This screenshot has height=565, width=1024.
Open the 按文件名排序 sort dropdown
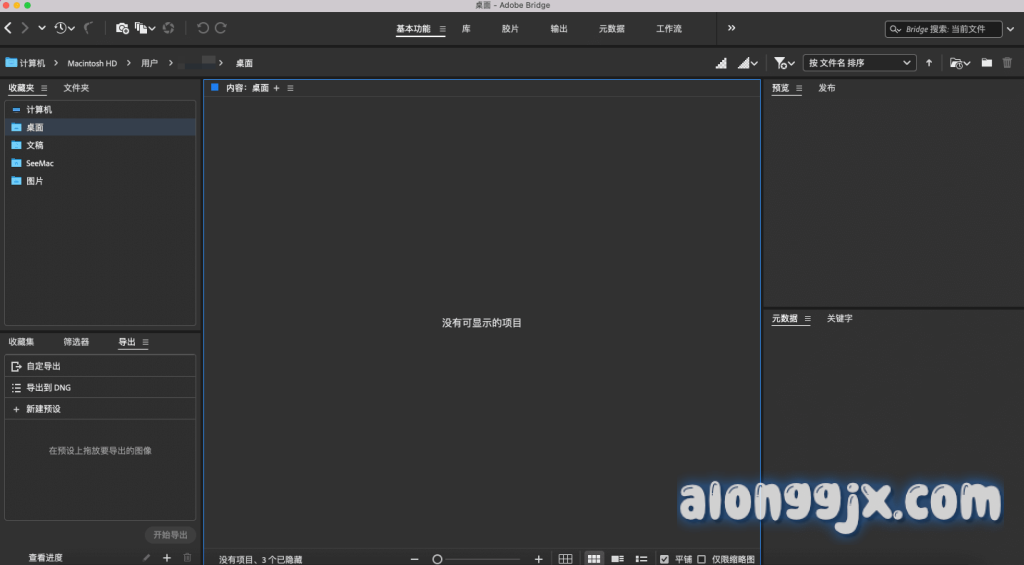click(x=860, y=63)
